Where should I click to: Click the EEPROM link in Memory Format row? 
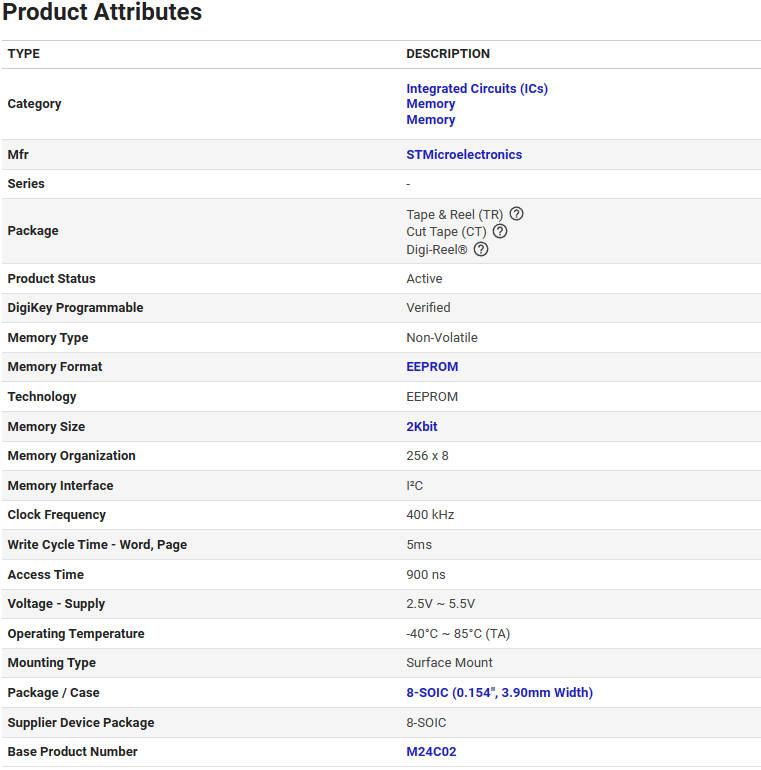(x=432, y=367)
